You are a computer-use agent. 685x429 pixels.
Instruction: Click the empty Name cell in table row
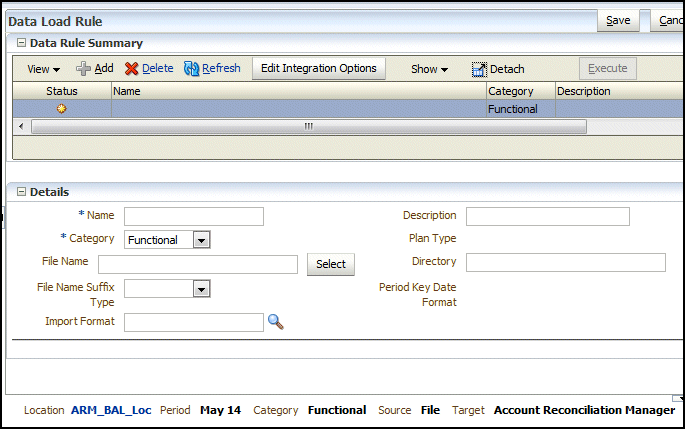(299, 109)
